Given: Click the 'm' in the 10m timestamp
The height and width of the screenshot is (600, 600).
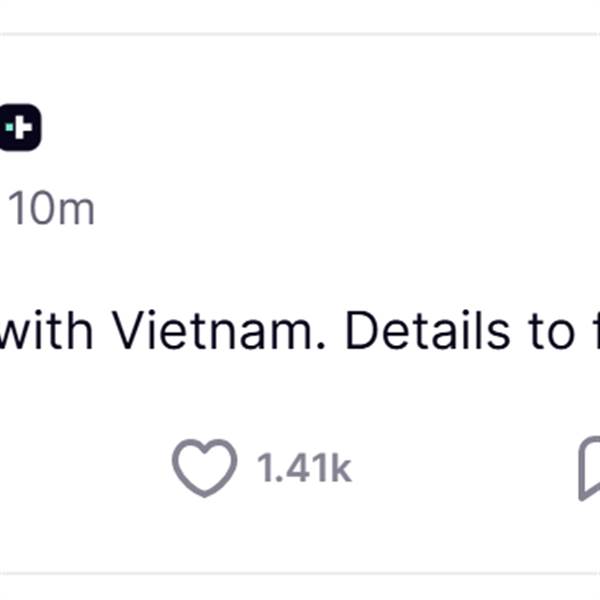Looking at the screenshot, I should [x=76, y=211].
